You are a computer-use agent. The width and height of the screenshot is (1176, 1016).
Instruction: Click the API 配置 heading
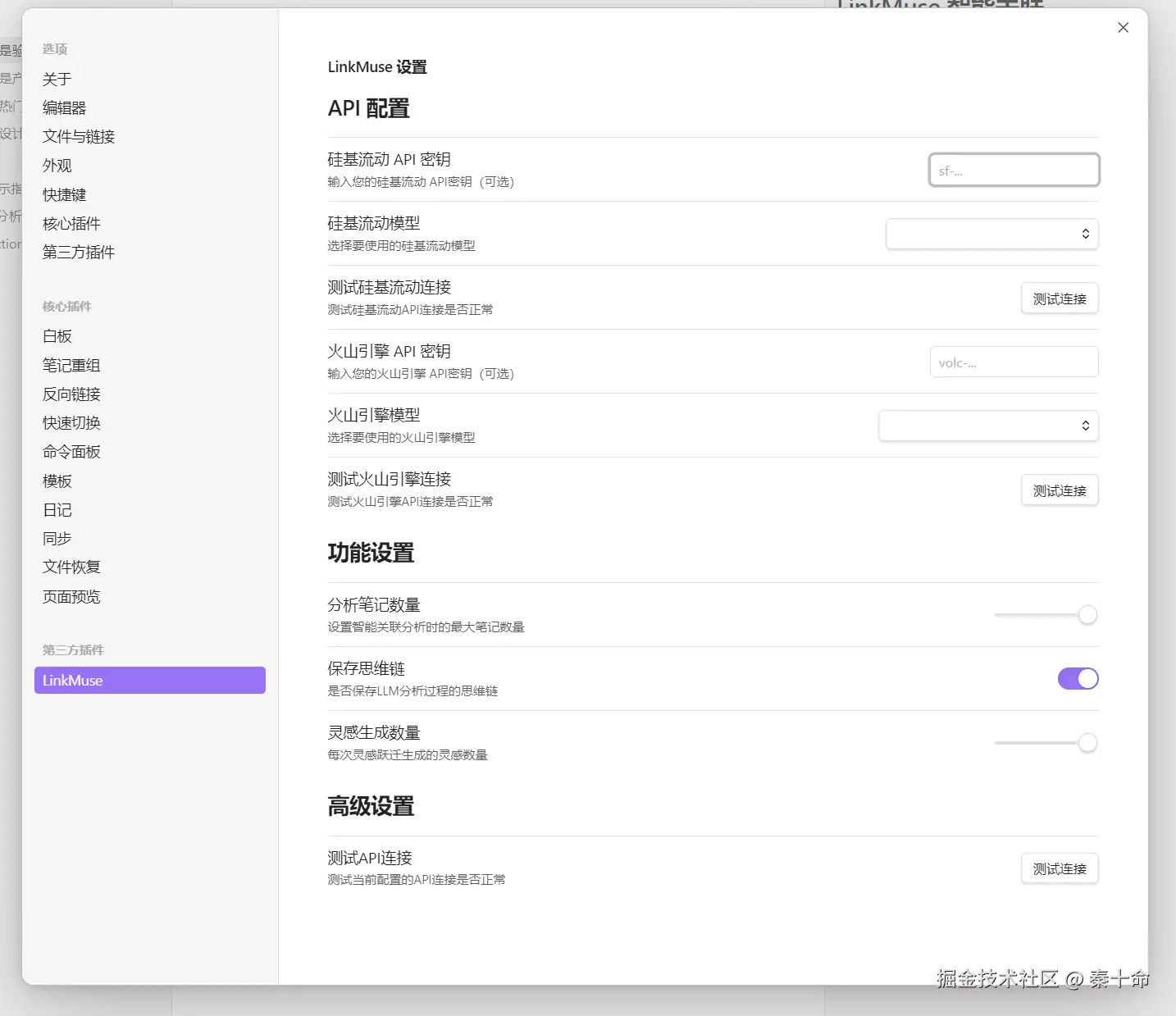[368, 108]
